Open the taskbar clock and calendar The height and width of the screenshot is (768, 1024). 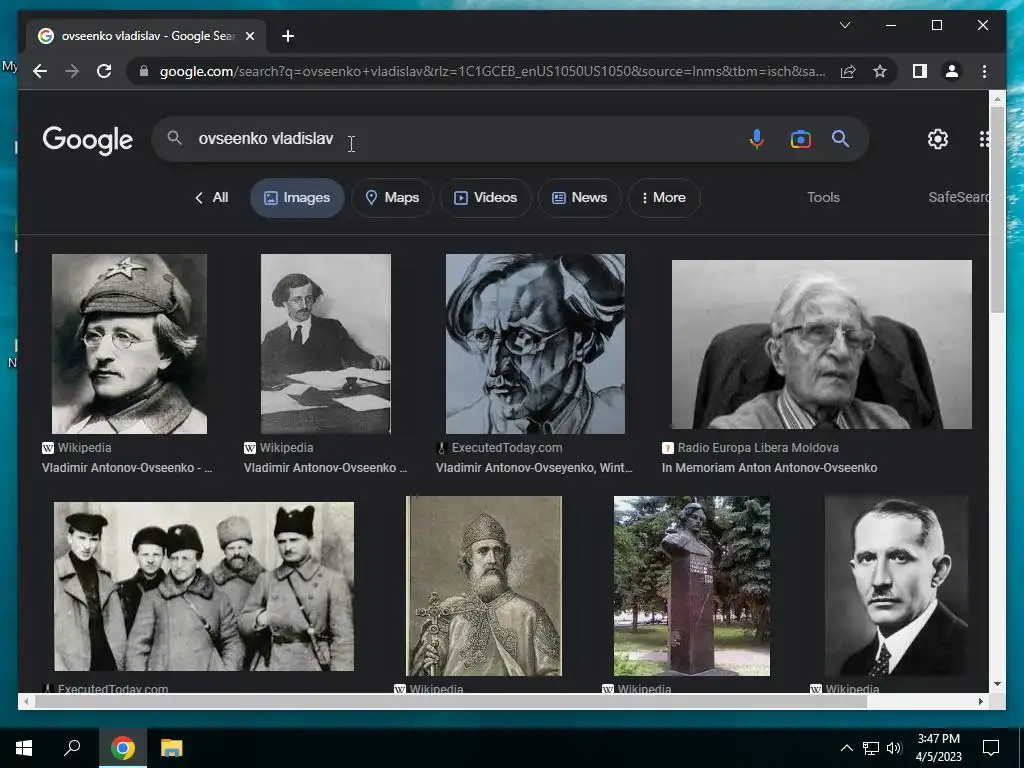[938, 748]
